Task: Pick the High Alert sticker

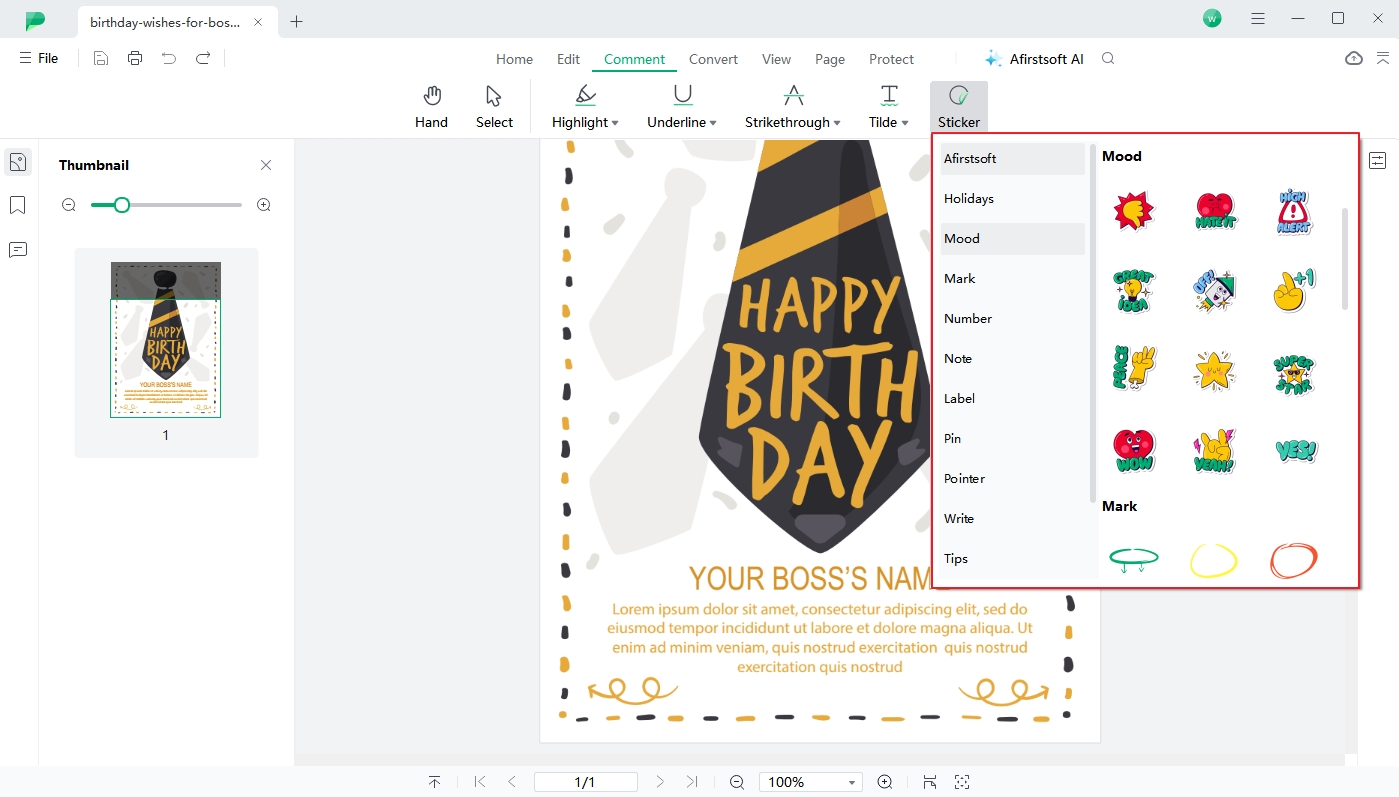Action: pos(1294,211)
